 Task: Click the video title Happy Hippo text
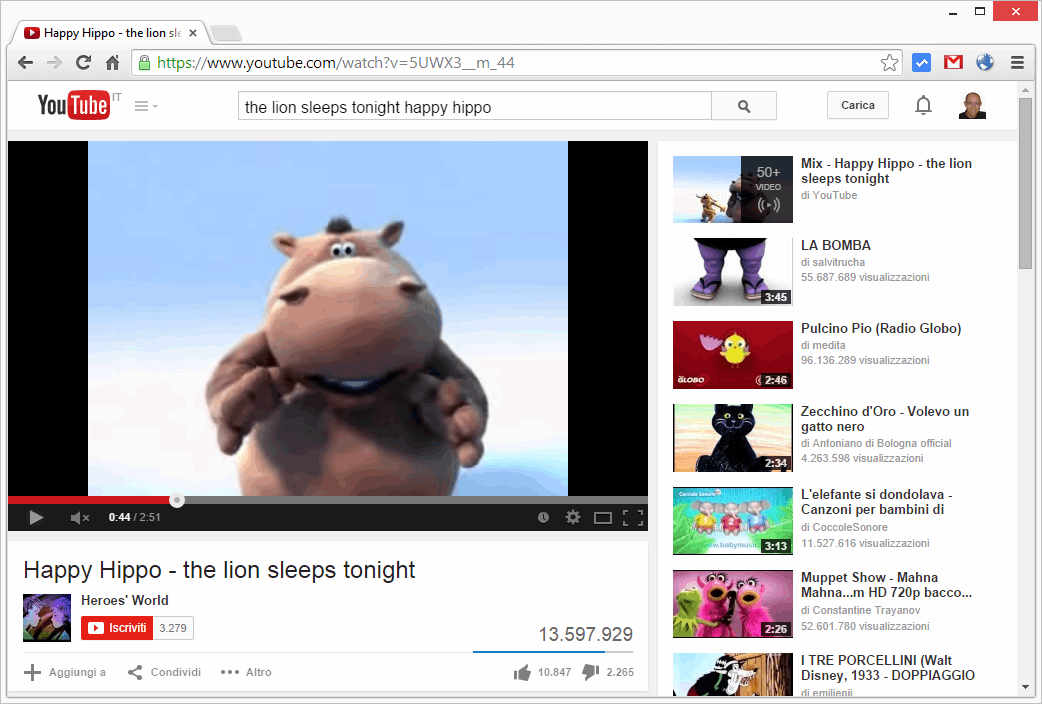click(219, 570)
